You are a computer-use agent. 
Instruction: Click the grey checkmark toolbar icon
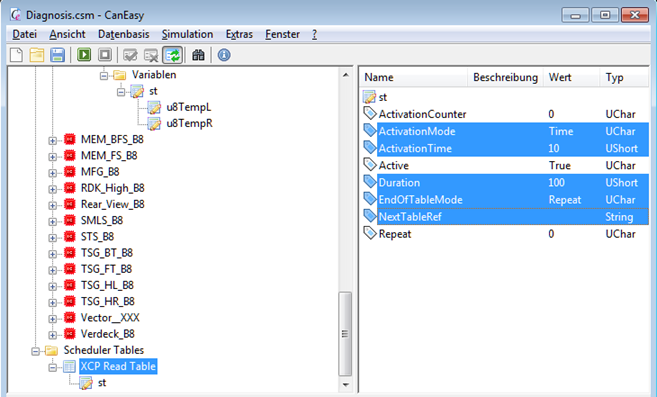[130, 55]
